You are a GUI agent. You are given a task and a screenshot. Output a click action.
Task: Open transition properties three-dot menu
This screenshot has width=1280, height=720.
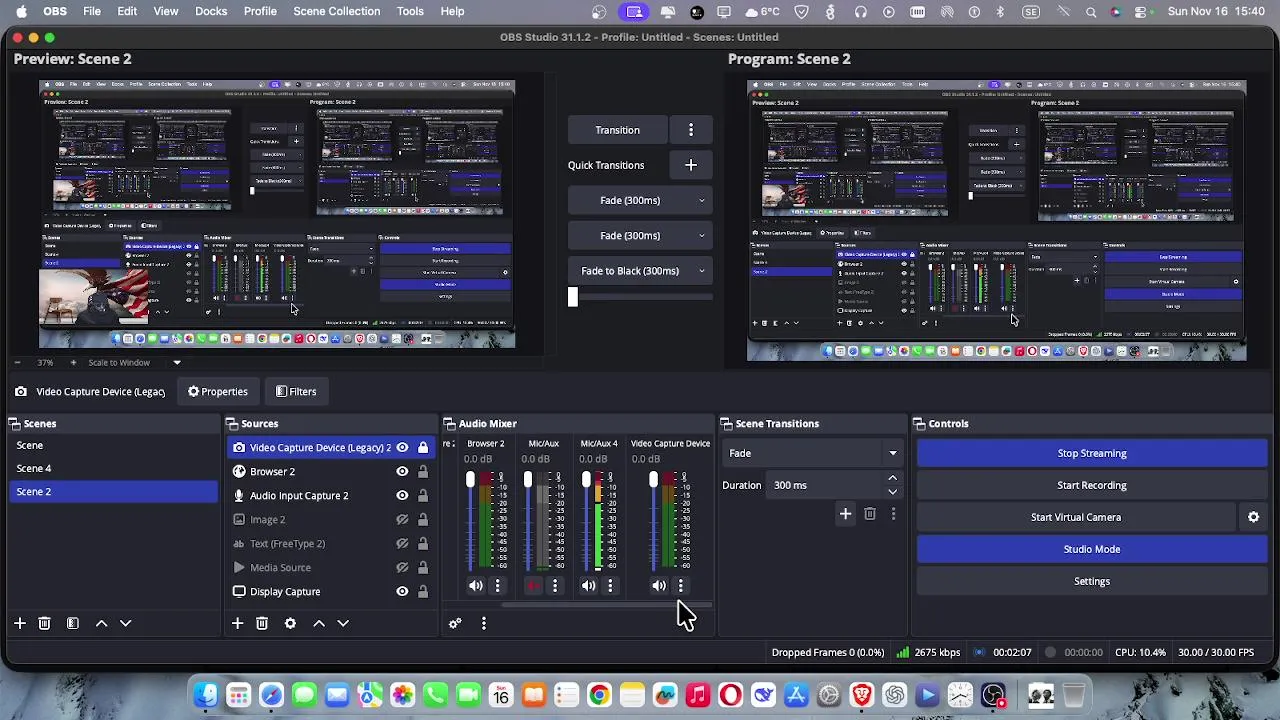coord(893,514)
